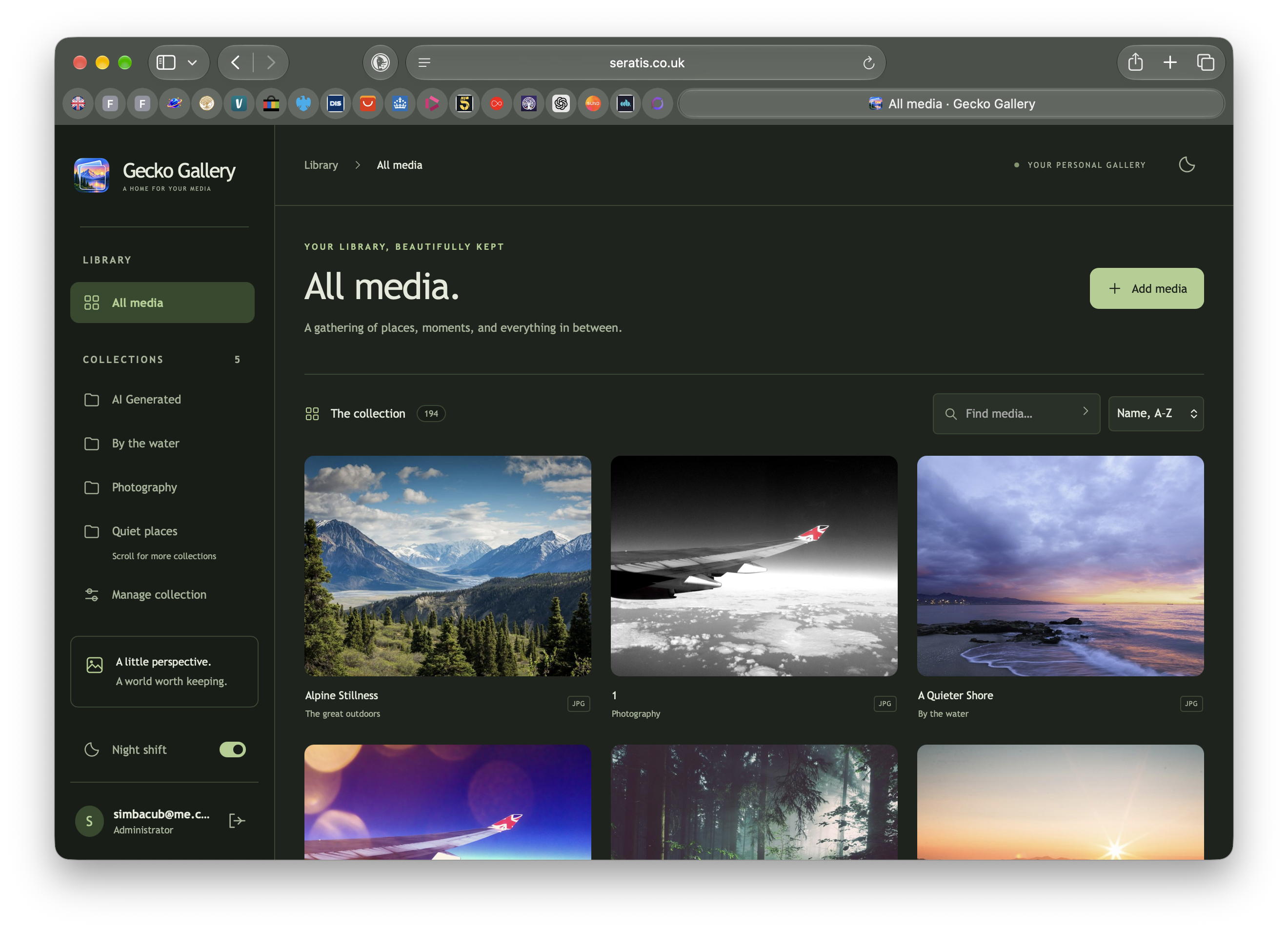This screenshot has height=932, width=1288.
Task: Open the misty forest photo thumbnail
Action: tap(754, 802)
